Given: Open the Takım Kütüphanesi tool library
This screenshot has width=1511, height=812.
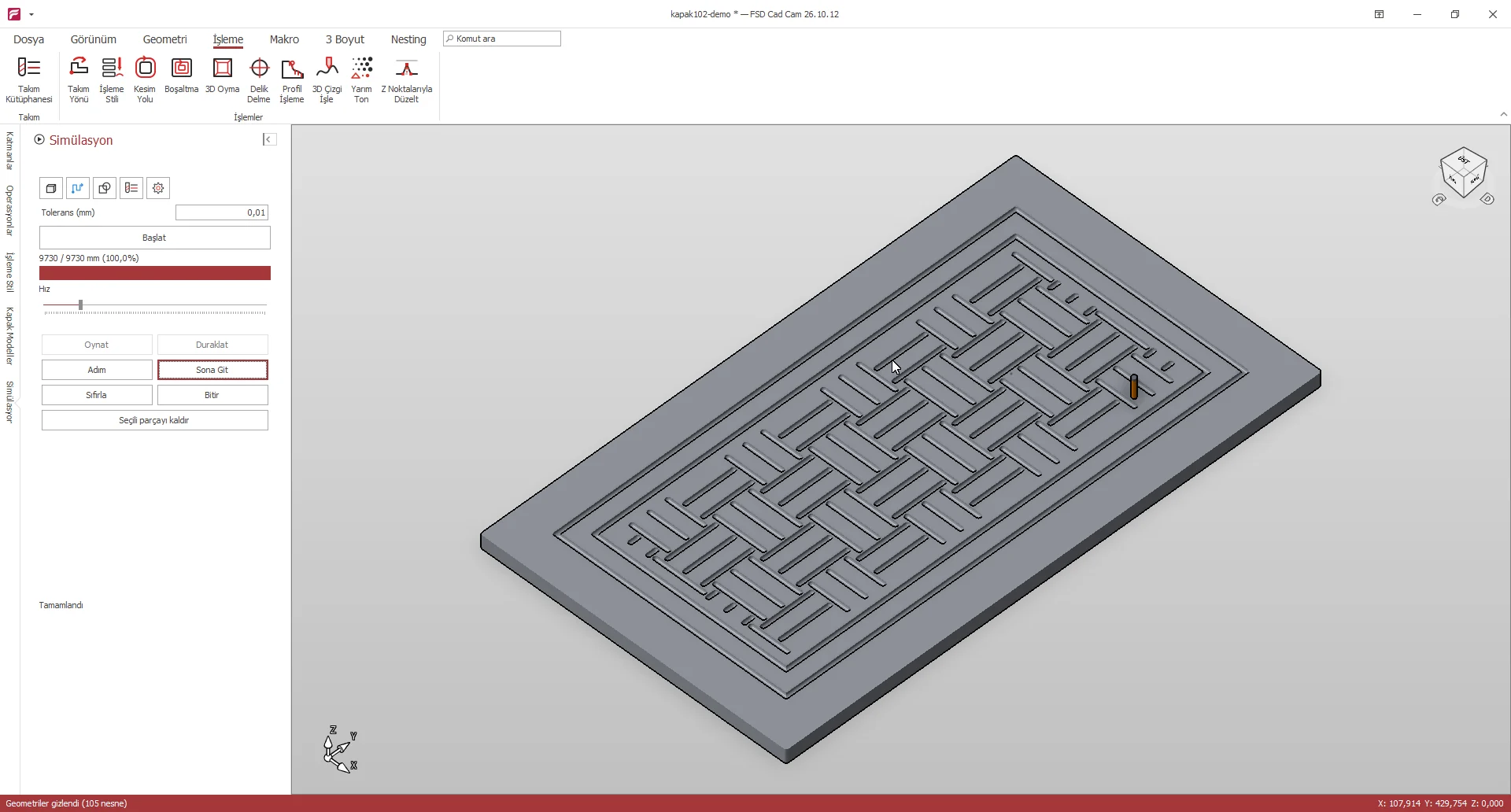Looking at the screenshot, I should point(28,80).
